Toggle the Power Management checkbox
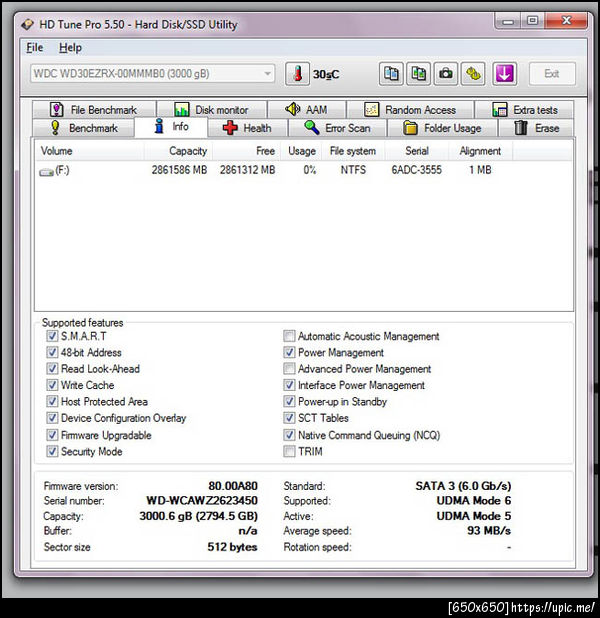600x618 pixels. pos(289,352)
